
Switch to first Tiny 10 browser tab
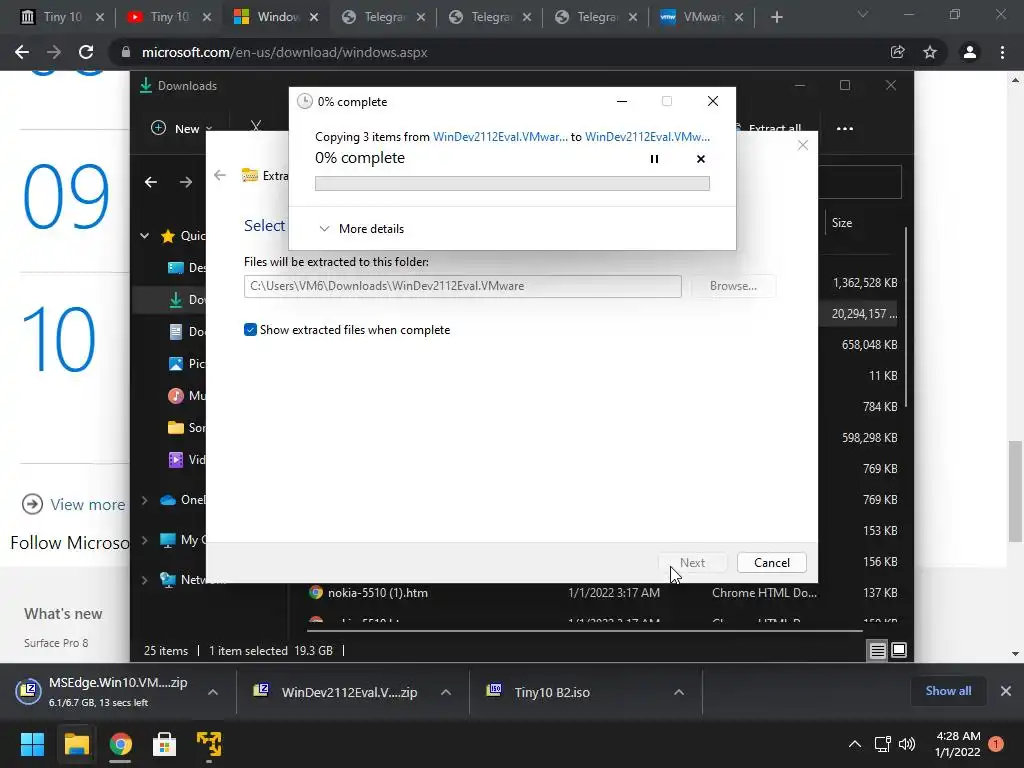coord(63,17)
